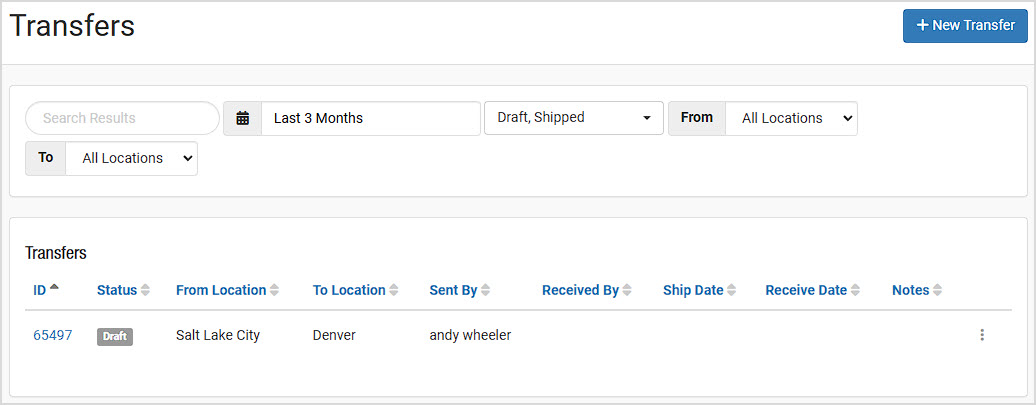Sort by ID using arrow icon

(x=54, y=287)
